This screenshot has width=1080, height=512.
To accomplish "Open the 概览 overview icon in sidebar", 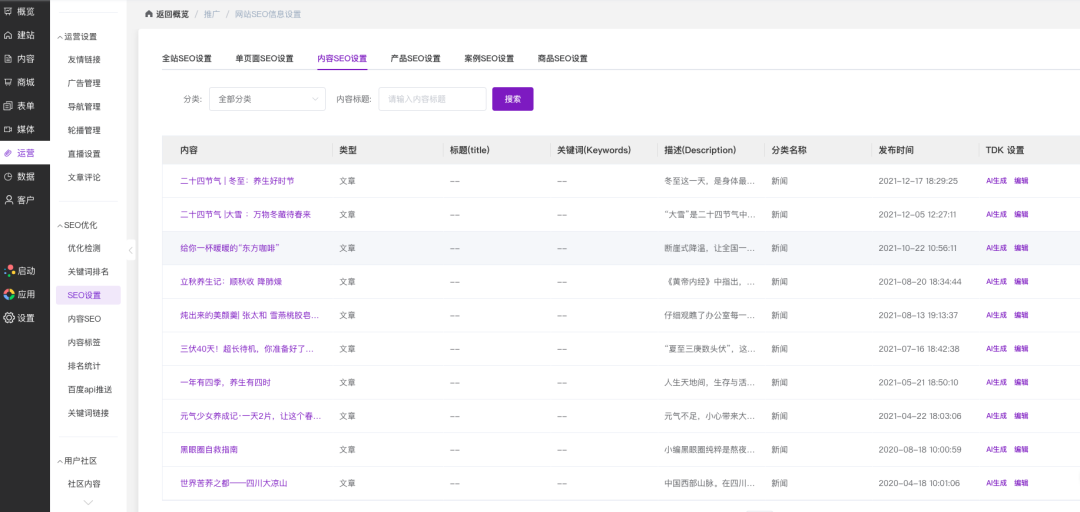I will coord(9,12).
